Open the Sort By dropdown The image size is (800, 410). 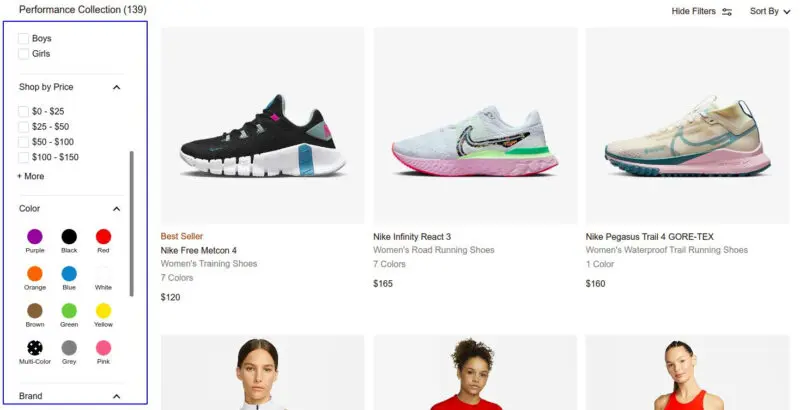(769, 11)
